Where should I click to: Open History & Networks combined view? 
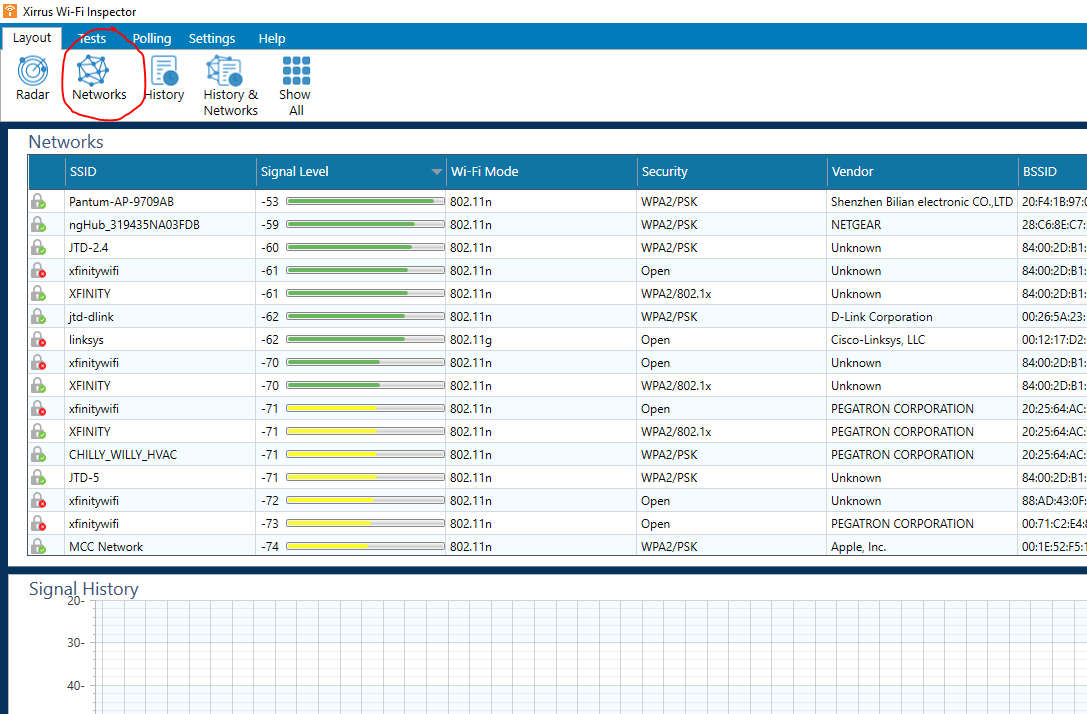[230, 86]
